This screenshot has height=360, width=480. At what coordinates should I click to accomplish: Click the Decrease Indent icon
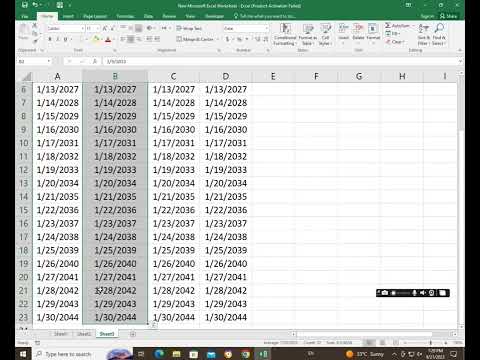(149, 39)
